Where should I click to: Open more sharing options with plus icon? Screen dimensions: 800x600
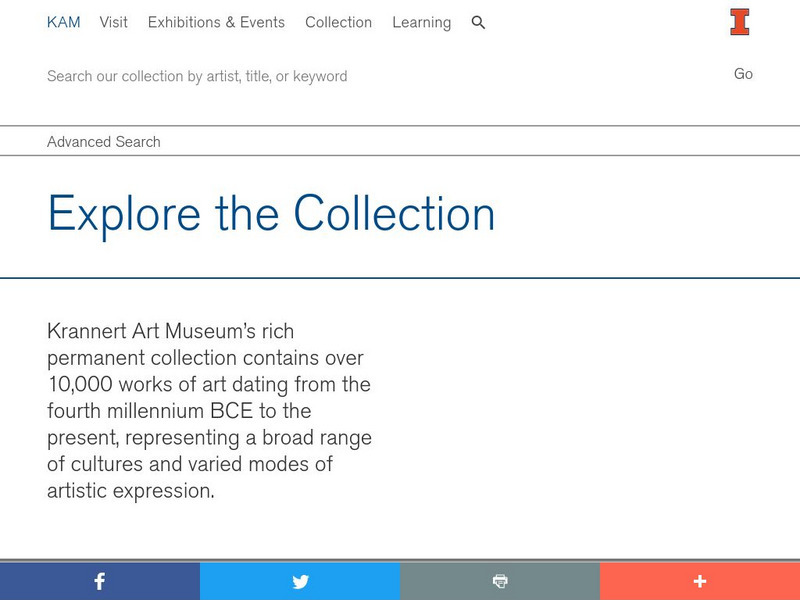[x=700, y=581]
